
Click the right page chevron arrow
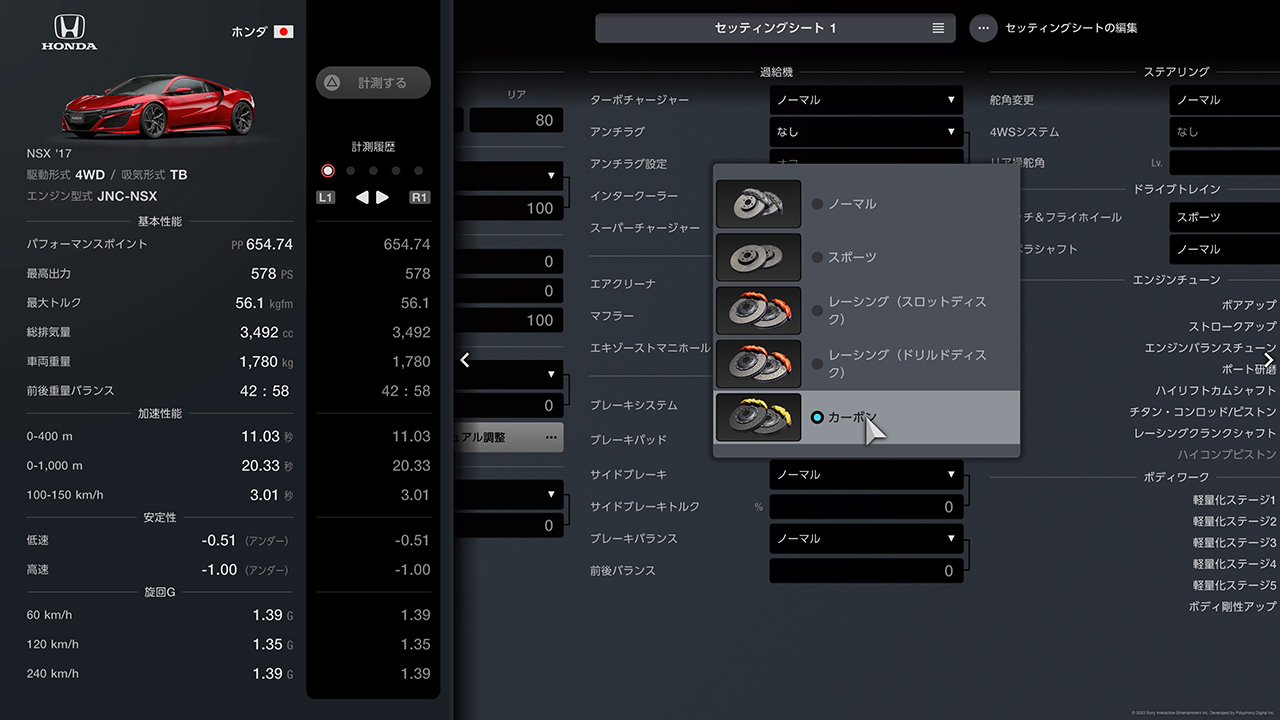click(1269, 360)
